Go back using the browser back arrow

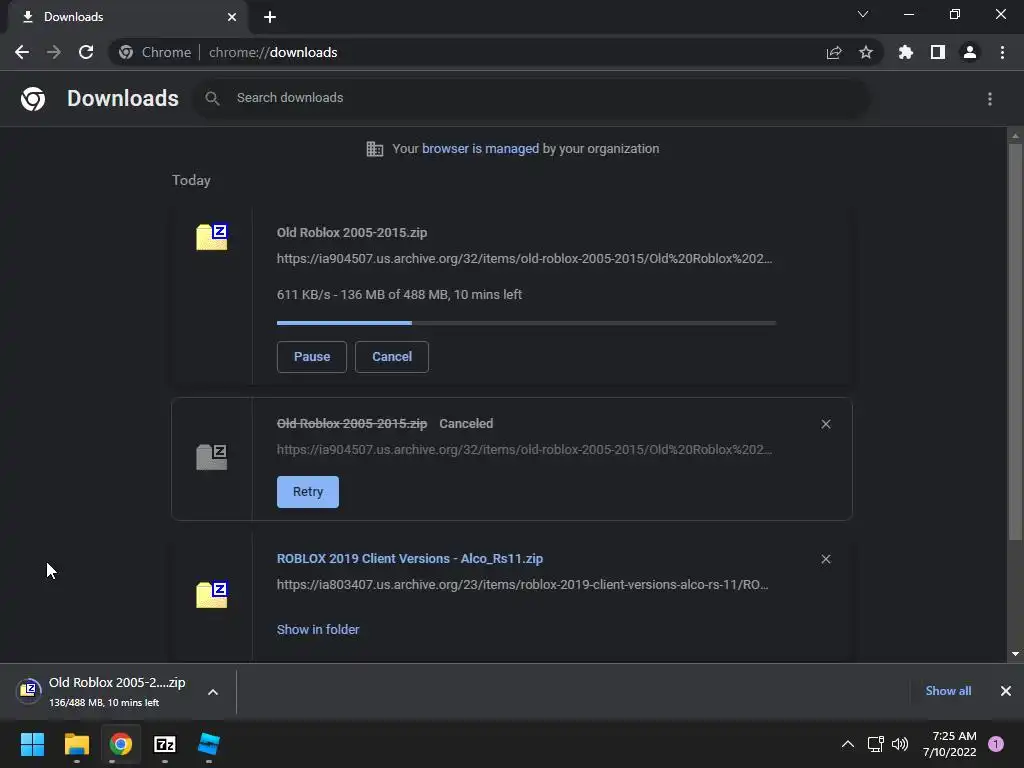tap(22, 52)
